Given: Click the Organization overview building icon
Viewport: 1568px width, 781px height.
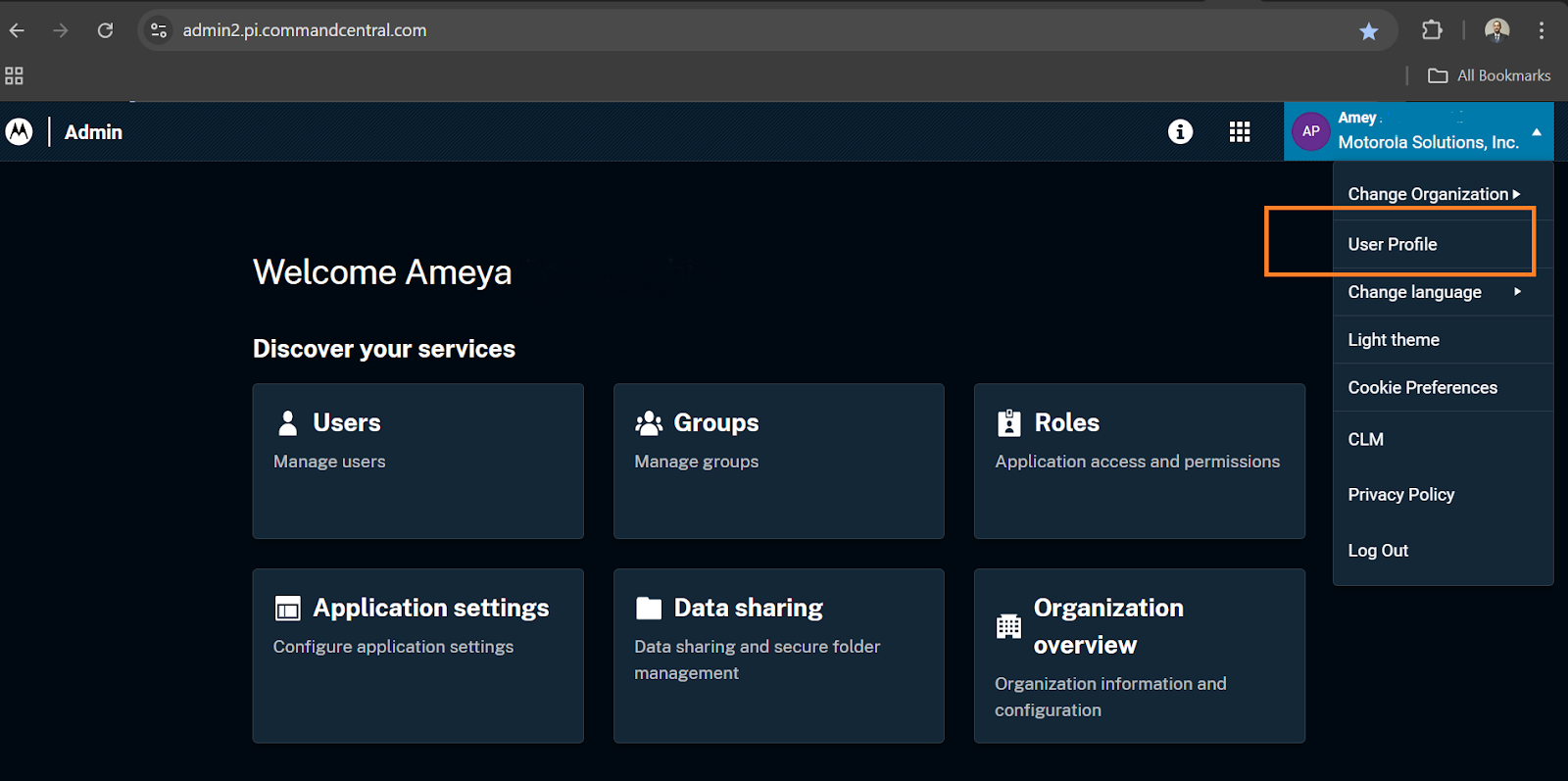Looking at the screenshot, I should 1008,626.
